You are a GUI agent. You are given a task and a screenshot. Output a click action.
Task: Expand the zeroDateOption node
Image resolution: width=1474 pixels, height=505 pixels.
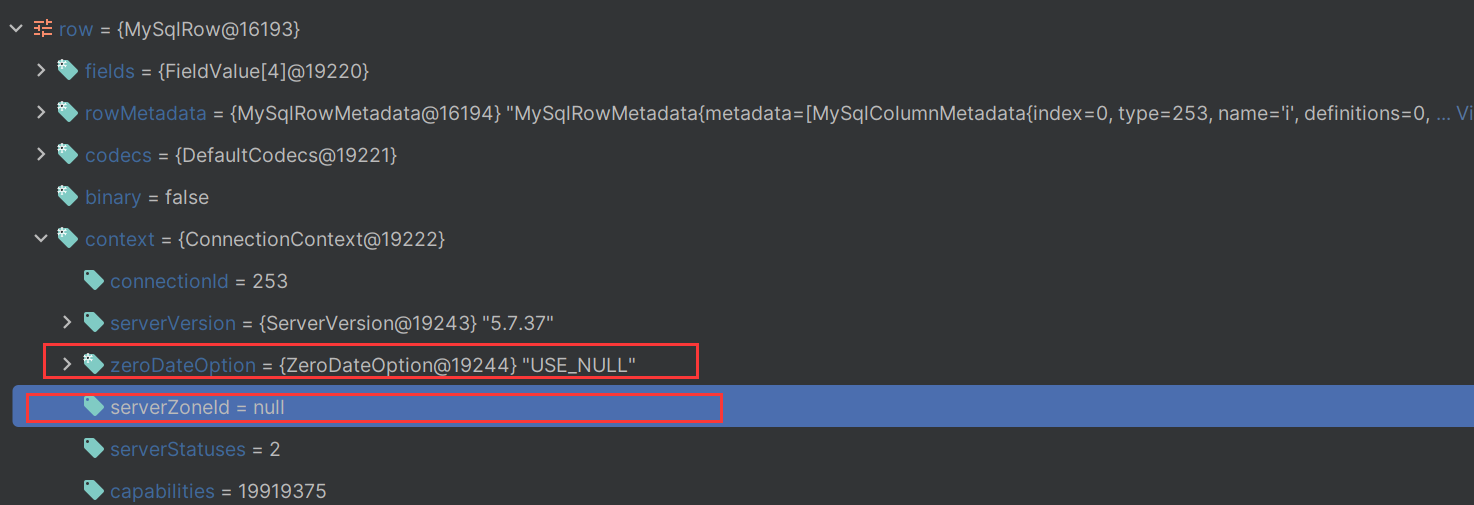coord(67,364)
